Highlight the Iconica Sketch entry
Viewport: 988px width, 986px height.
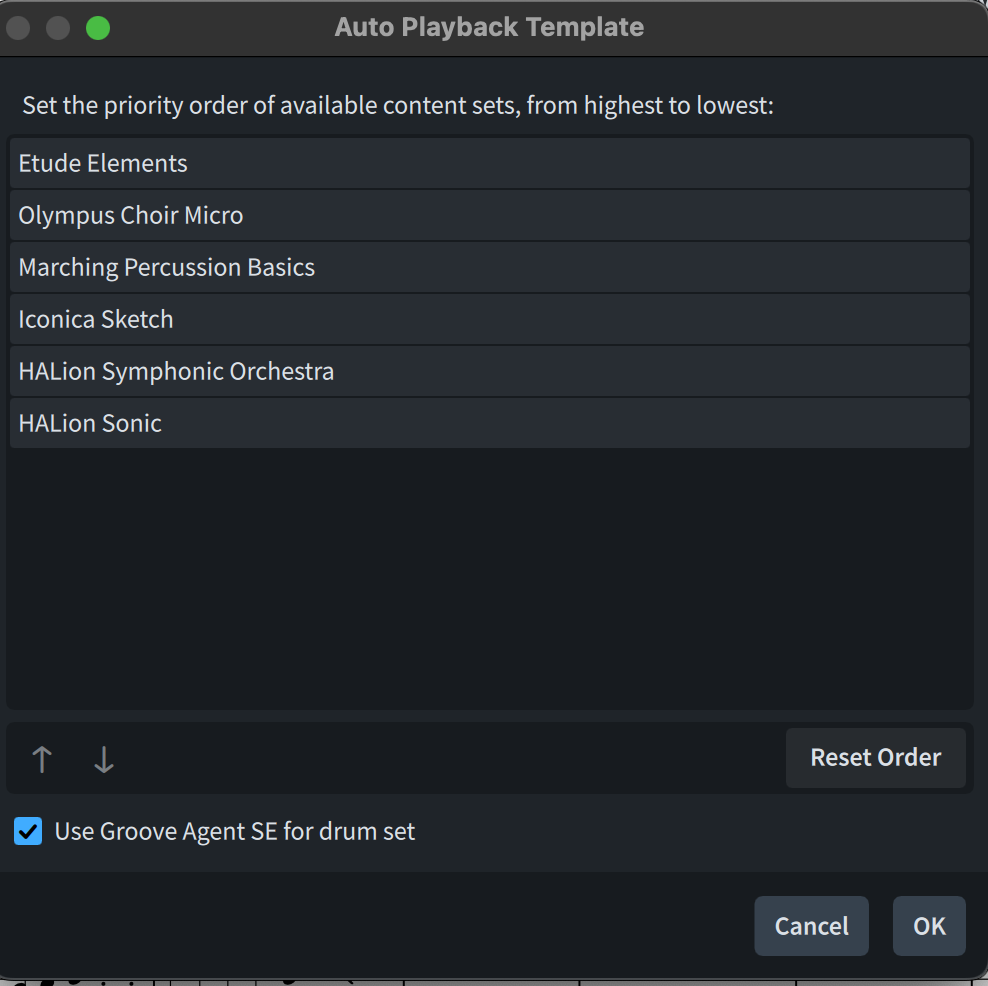(490, 320)
